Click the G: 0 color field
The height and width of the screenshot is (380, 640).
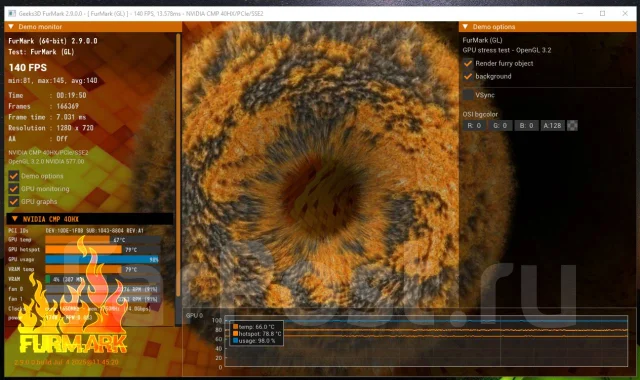click(500, 126)
